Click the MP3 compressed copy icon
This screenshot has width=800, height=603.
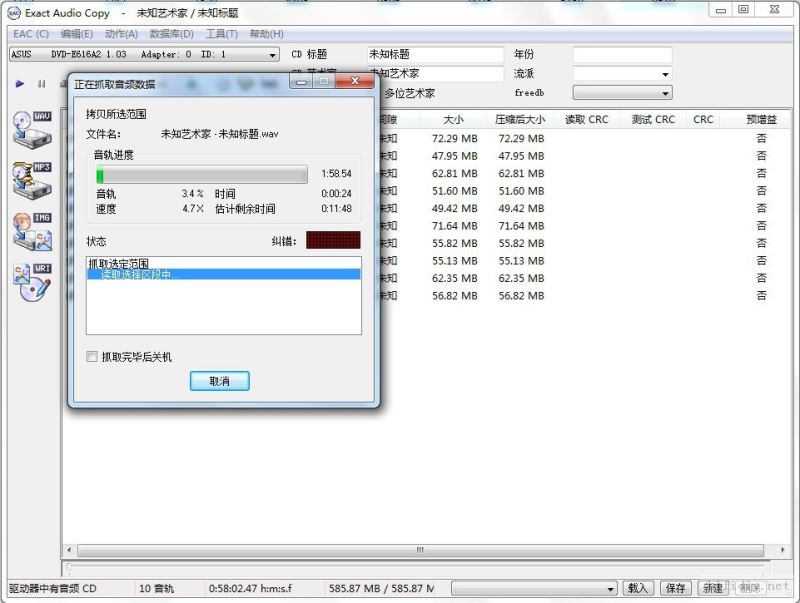click(x=32, y=180)
